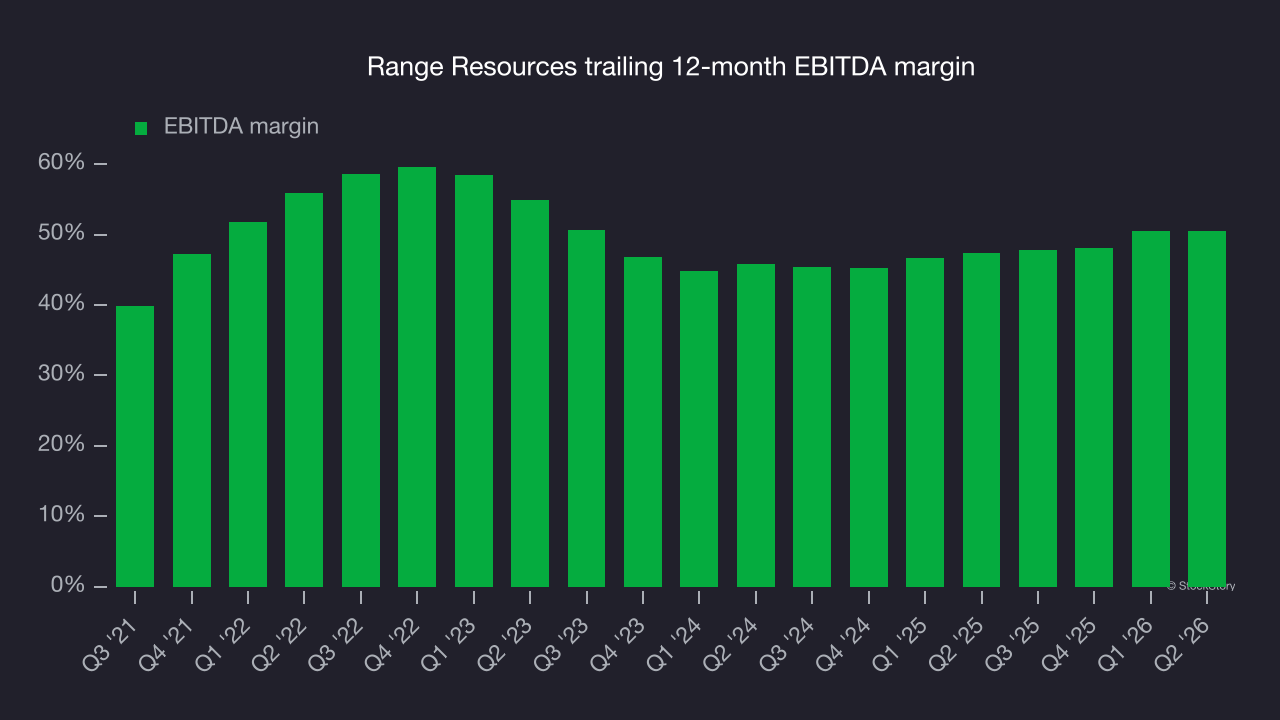
Task: Click the green bar for Q3 '21
Action: (135, 446)
